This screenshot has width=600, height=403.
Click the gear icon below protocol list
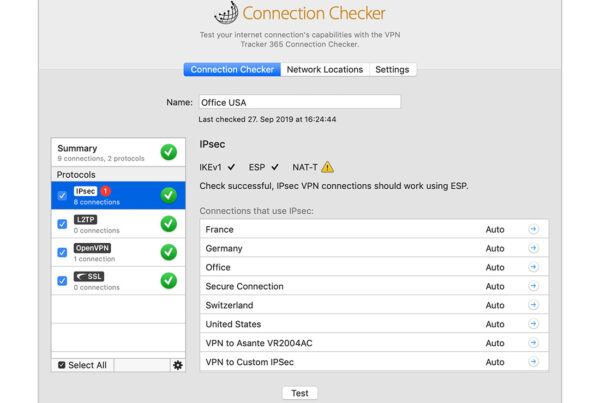coord(178,365)
